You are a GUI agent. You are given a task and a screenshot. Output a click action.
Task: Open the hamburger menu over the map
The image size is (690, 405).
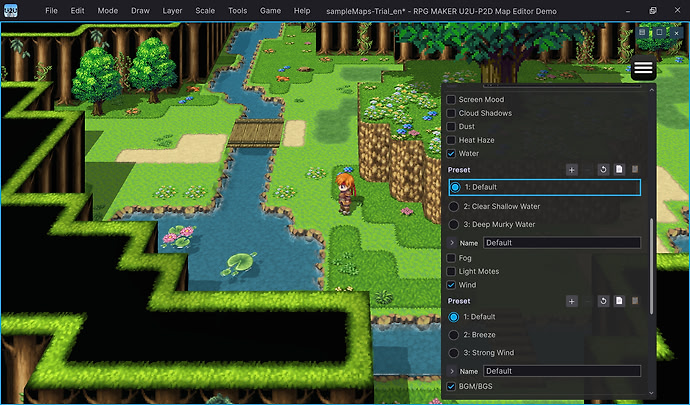643,68
